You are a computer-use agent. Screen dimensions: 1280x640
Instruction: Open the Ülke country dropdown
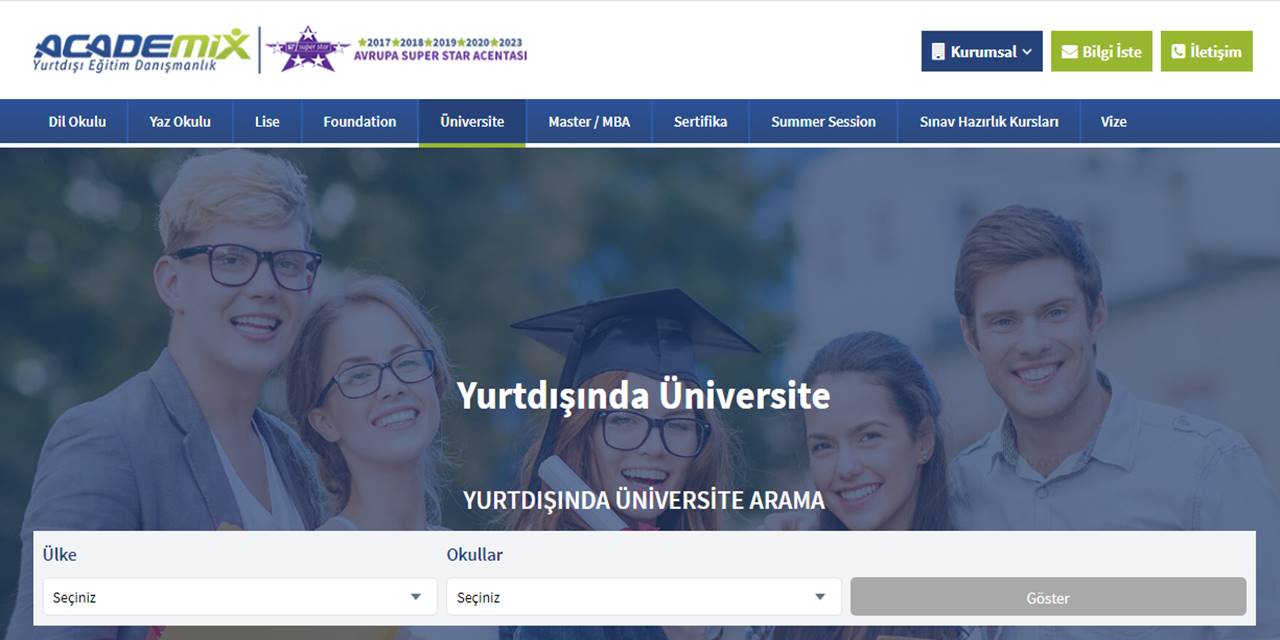pos(239,597)
